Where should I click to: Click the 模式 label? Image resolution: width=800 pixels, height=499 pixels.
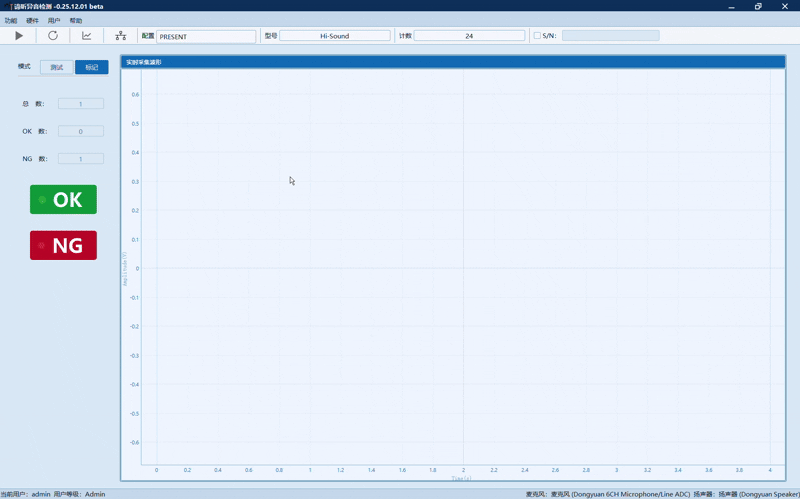24,66
